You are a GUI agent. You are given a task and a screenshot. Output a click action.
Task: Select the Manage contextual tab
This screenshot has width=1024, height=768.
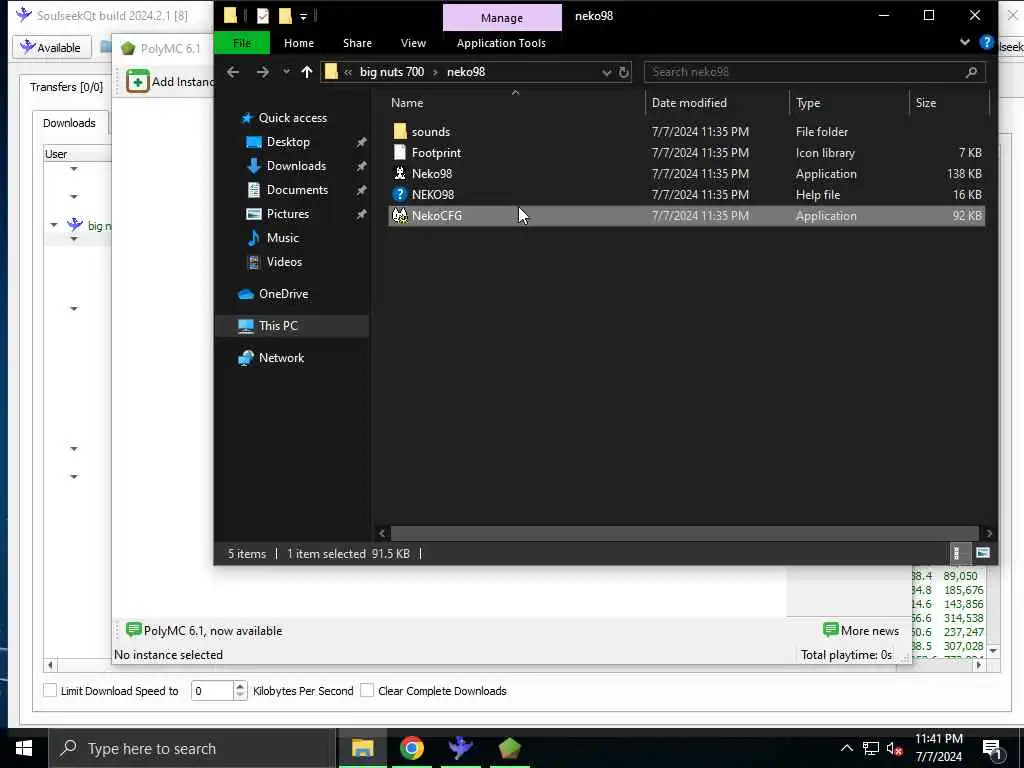click(502, 18)
